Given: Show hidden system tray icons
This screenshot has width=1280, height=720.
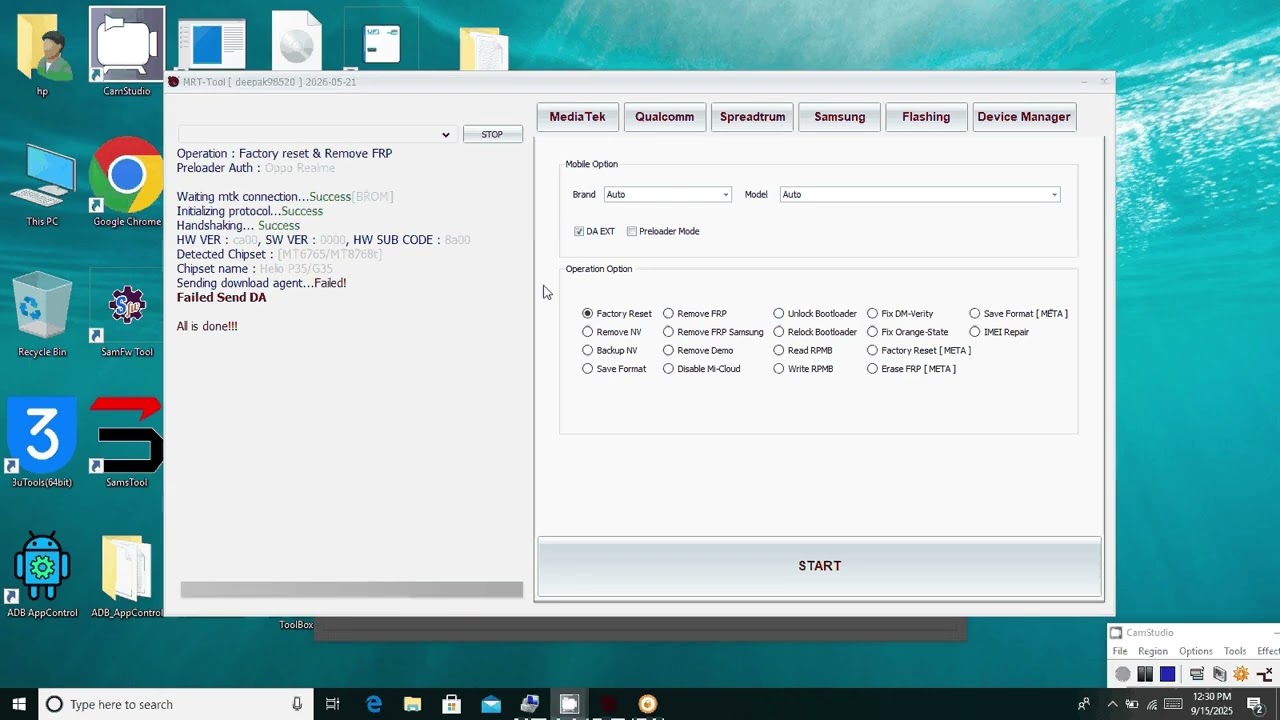Looking at the screenshot, I should click(1112, 704).
